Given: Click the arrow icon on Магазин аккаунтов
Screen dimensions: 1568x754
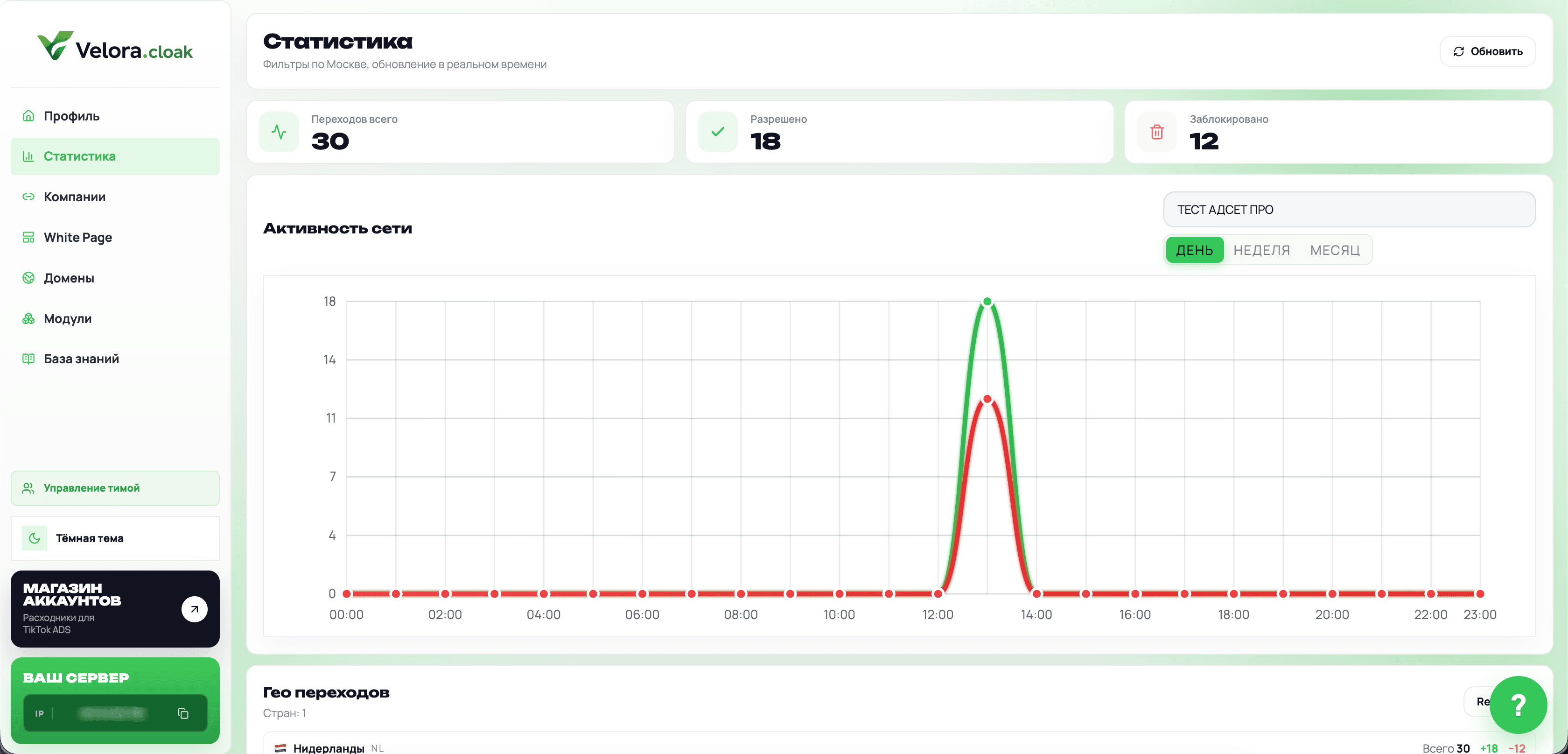Looking at the screenshot, I should pos(194,609).
